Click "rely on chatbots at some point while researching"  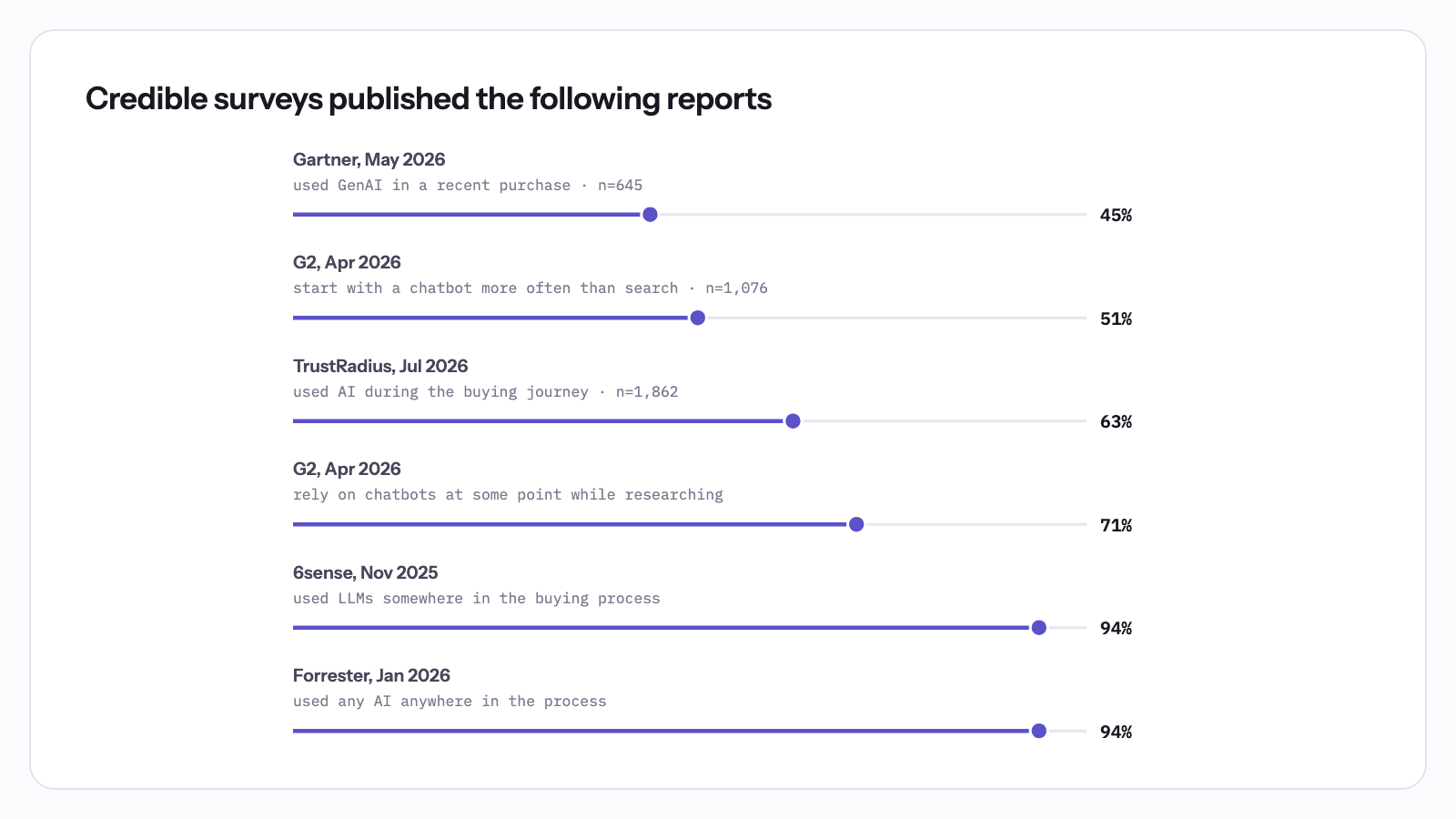pyautogui.click(x=508, y=495)
